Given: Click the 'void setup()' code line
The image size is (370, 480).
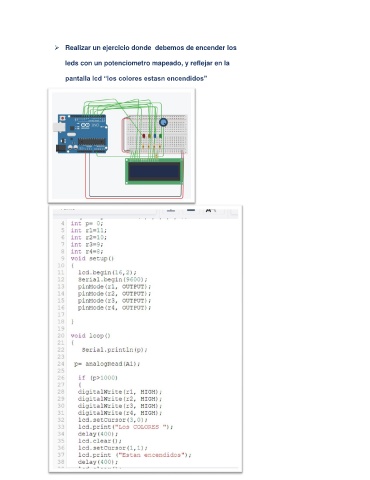Looking at the screenshot, I should 92,259.
